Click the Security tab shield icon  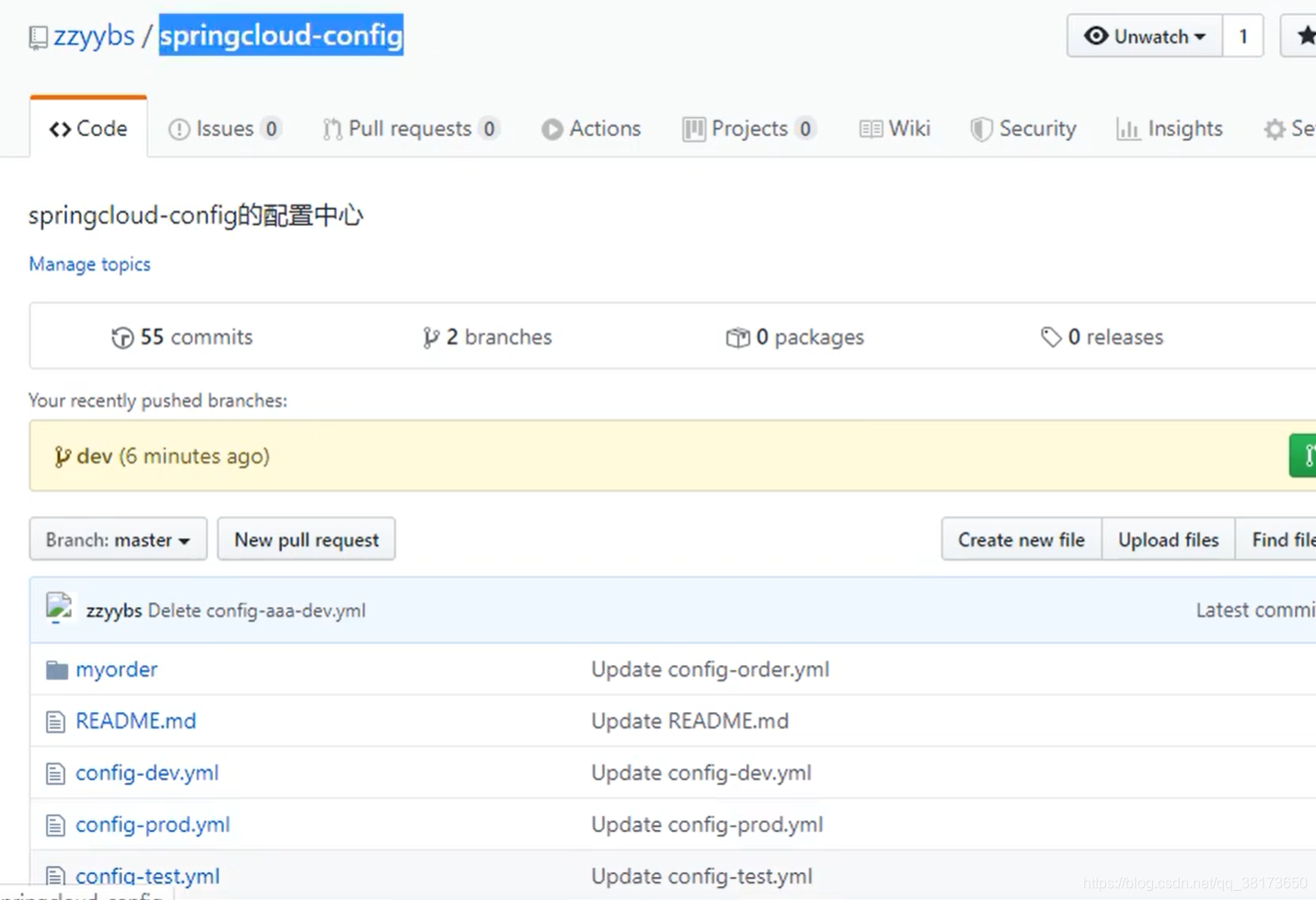point(981,129)
